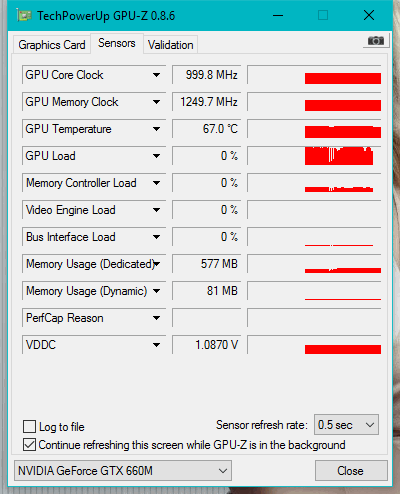400x494 pixels.
Task: Click the GPU-Z app icon in title bar
Action: (24, 16)
